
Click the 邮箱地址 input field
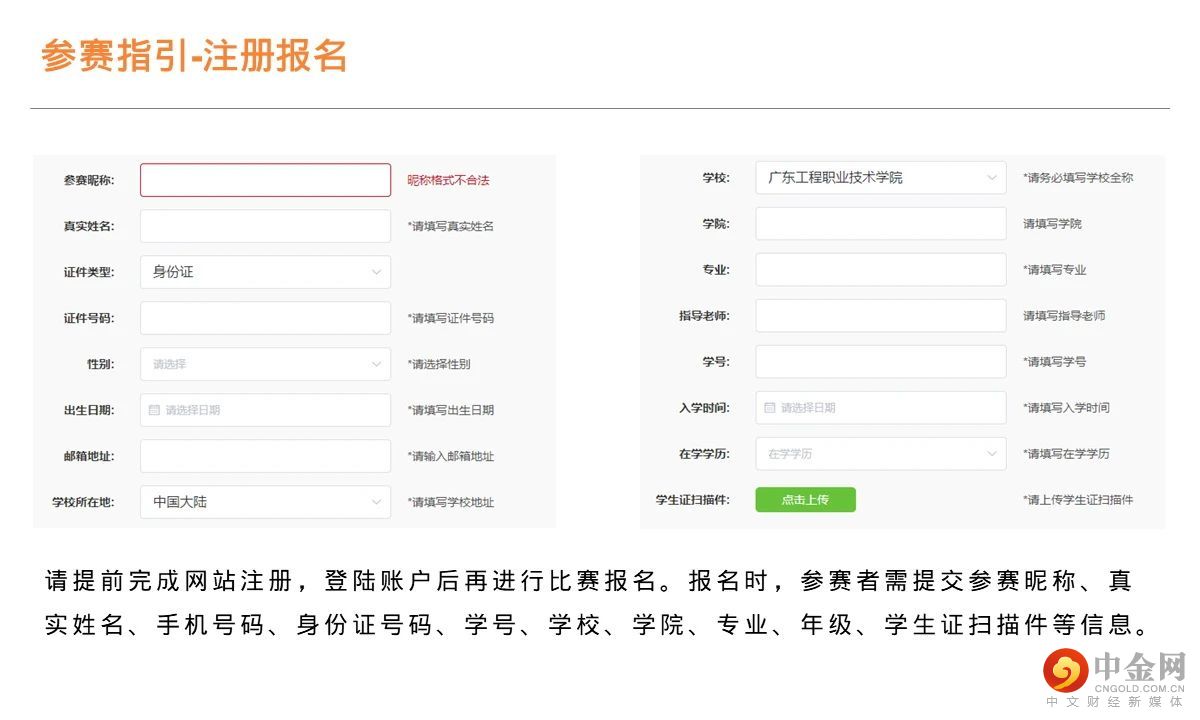pyautogui.click(x=265, y=456)
